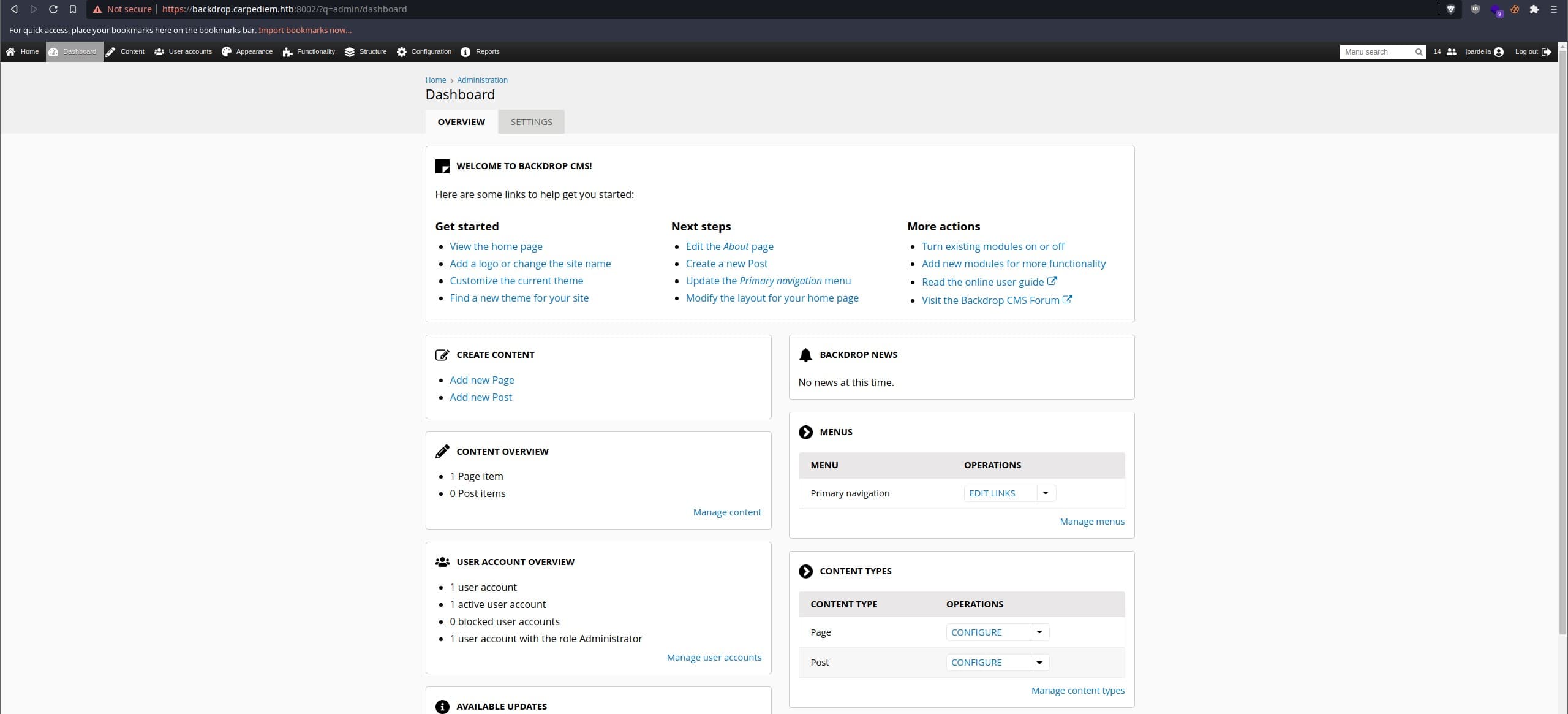Click Add a logo or change site name
This screenshot has width=1568, height=714.
[530, 264]
